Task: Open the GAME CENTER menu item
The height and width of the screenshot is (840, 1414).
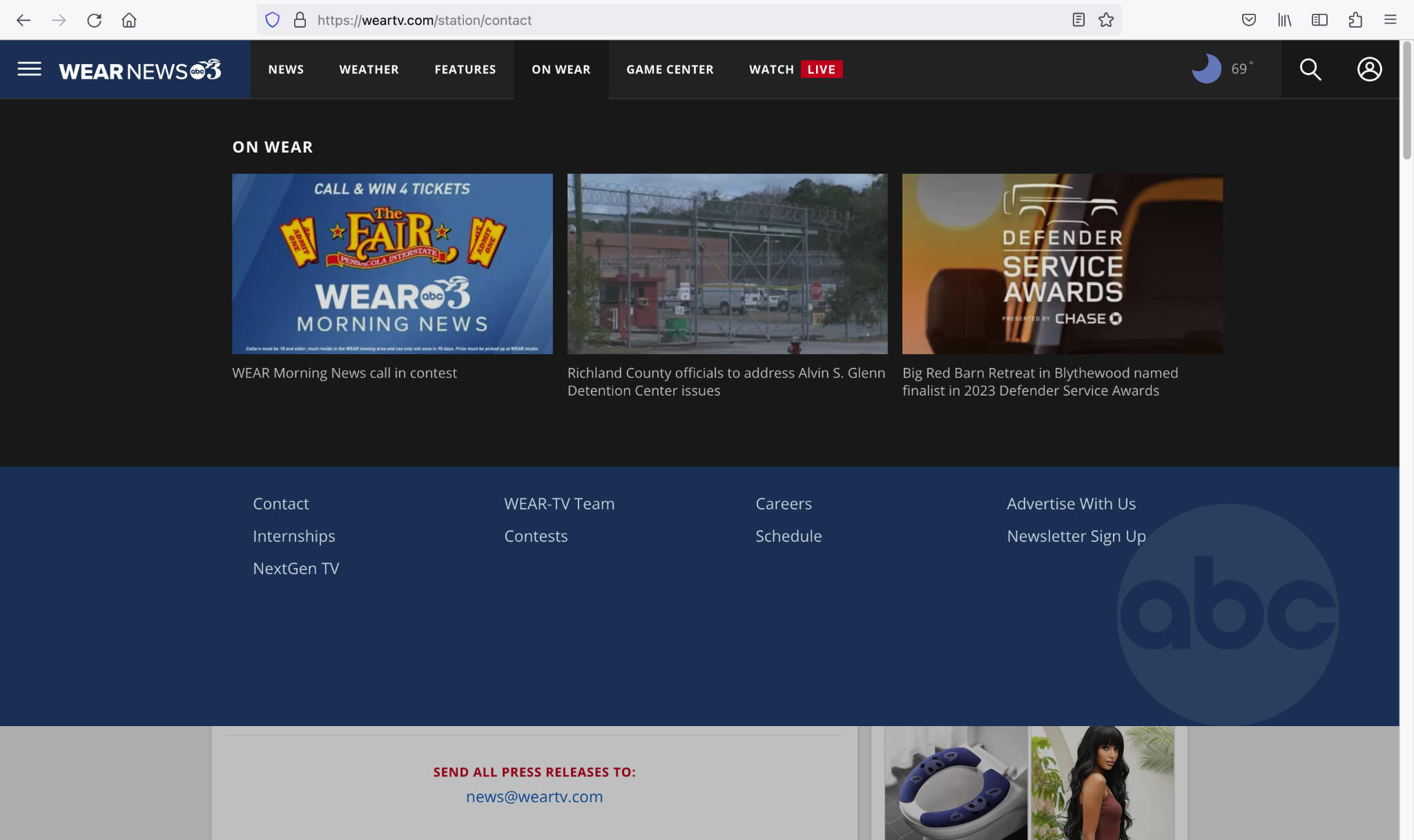Action: [x=670, y=69]
